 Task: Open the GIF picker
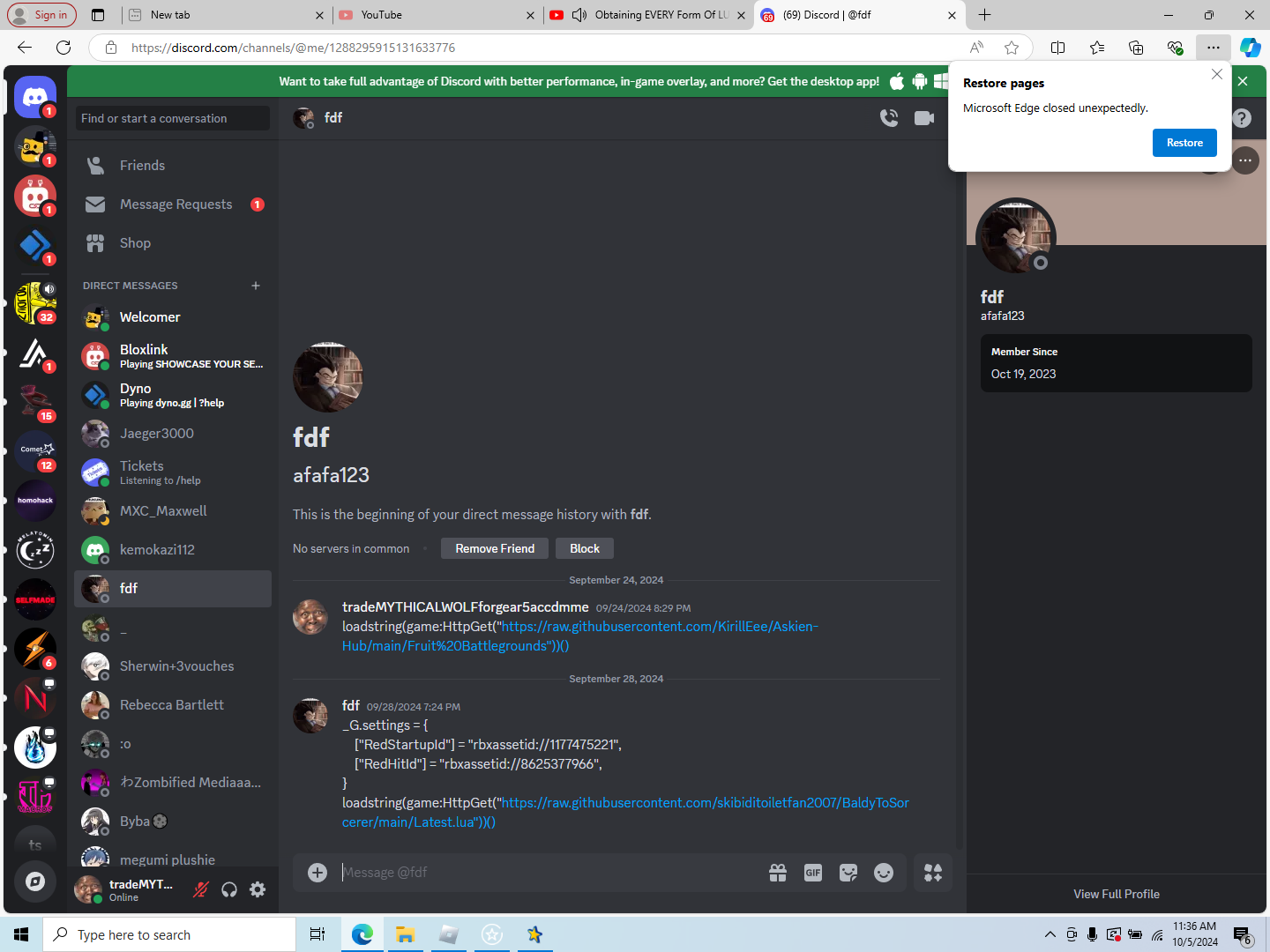(813, 873)
